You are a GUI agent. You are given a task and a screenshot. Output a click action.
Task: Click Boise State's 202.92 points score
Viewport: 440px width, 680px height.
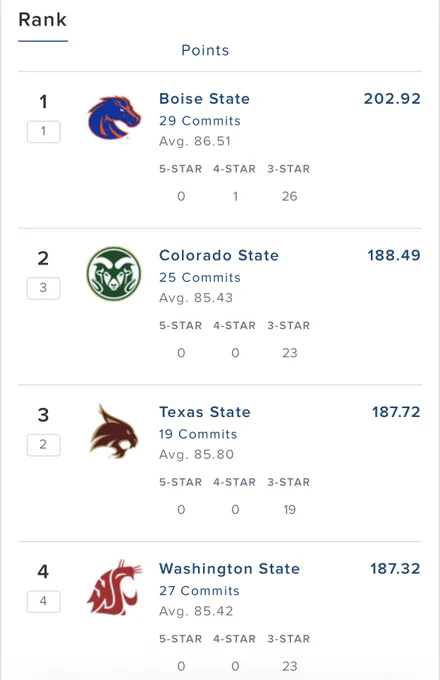[392, 99]
